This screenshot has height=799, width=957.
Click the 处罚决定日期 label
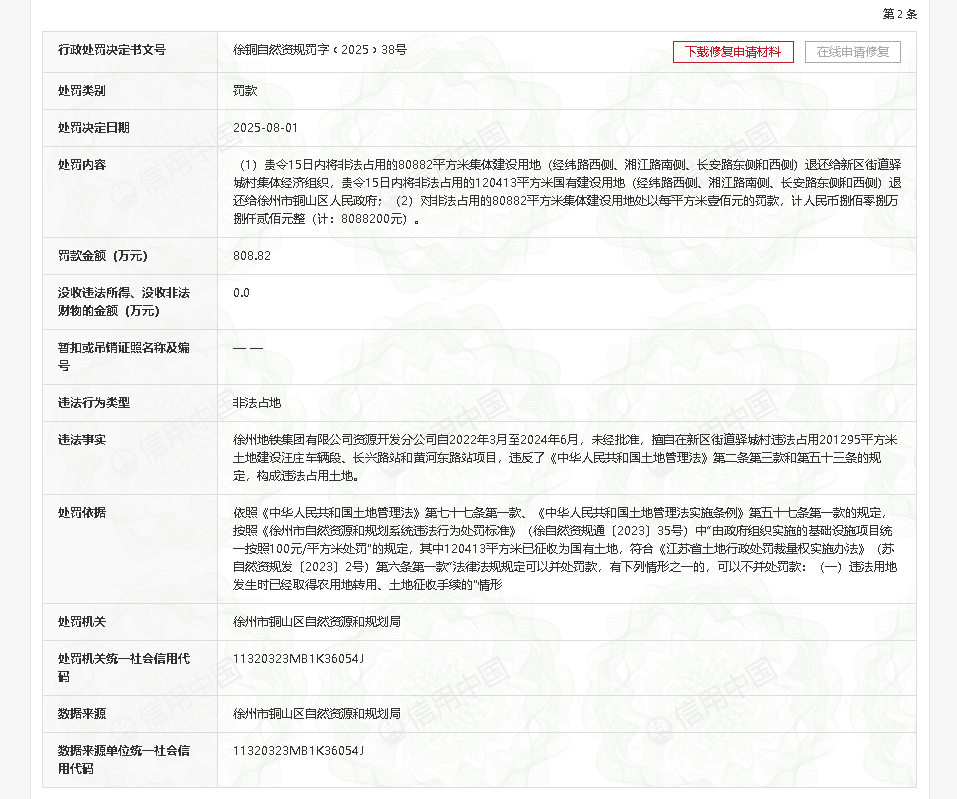(93, 128)
